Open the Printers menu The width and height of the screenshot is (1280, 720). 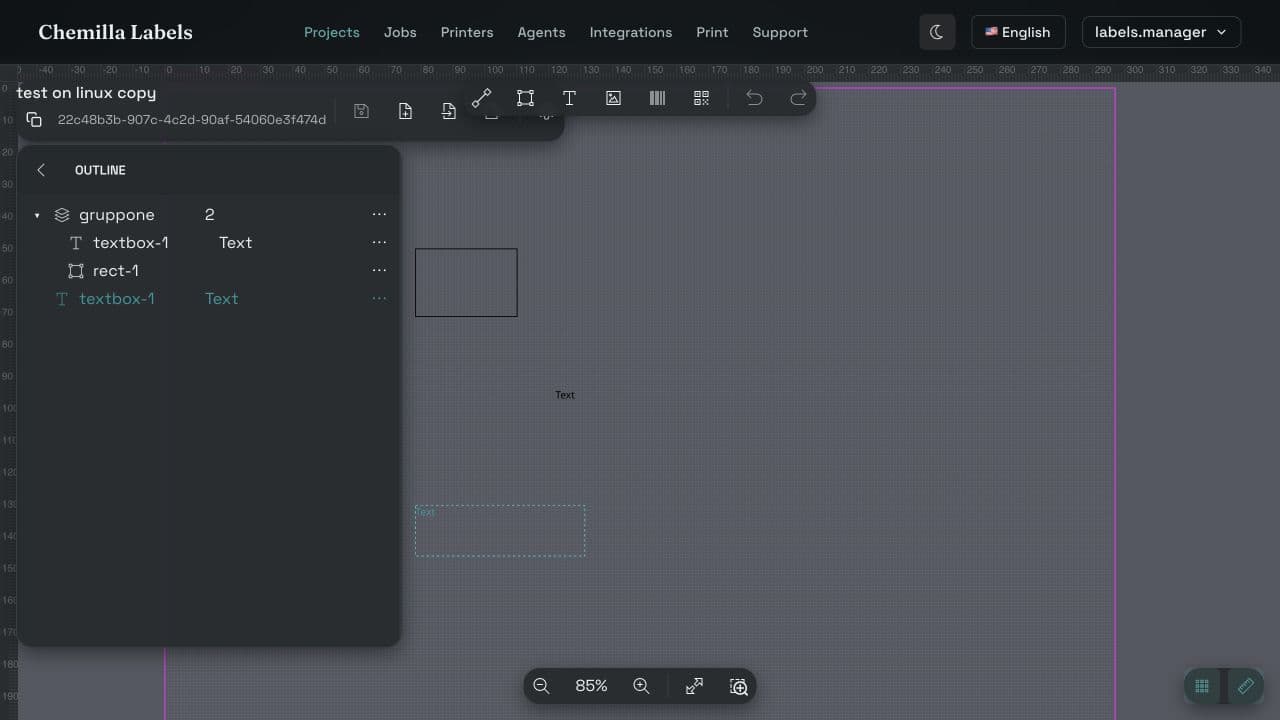(x=467, y=32)
